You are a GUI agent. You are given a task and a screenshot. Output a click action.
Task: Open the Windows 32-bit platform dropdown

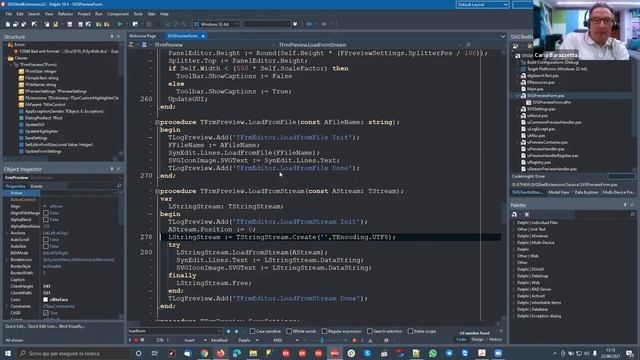click(216, 24)
